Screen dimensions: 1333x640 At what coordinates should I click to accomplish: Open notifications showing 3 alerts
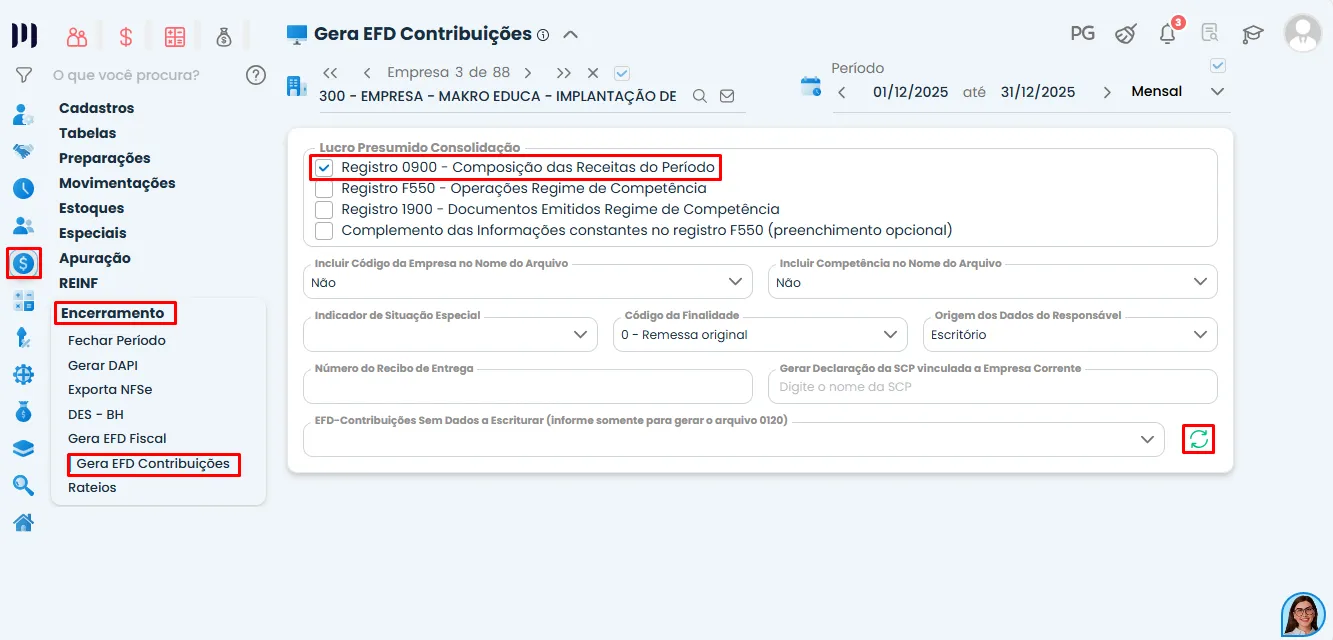point(1166,33)
